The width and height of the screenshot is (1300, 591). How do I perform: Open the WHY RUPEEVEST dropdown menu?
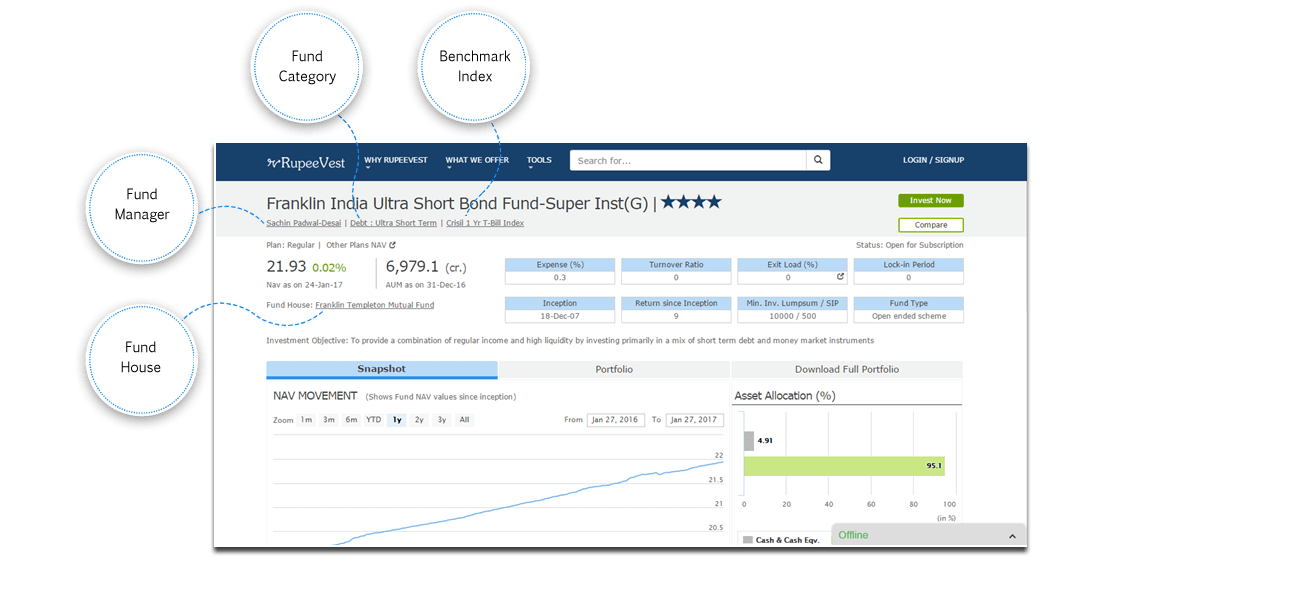pyautogui.click(x=396, y=161)
